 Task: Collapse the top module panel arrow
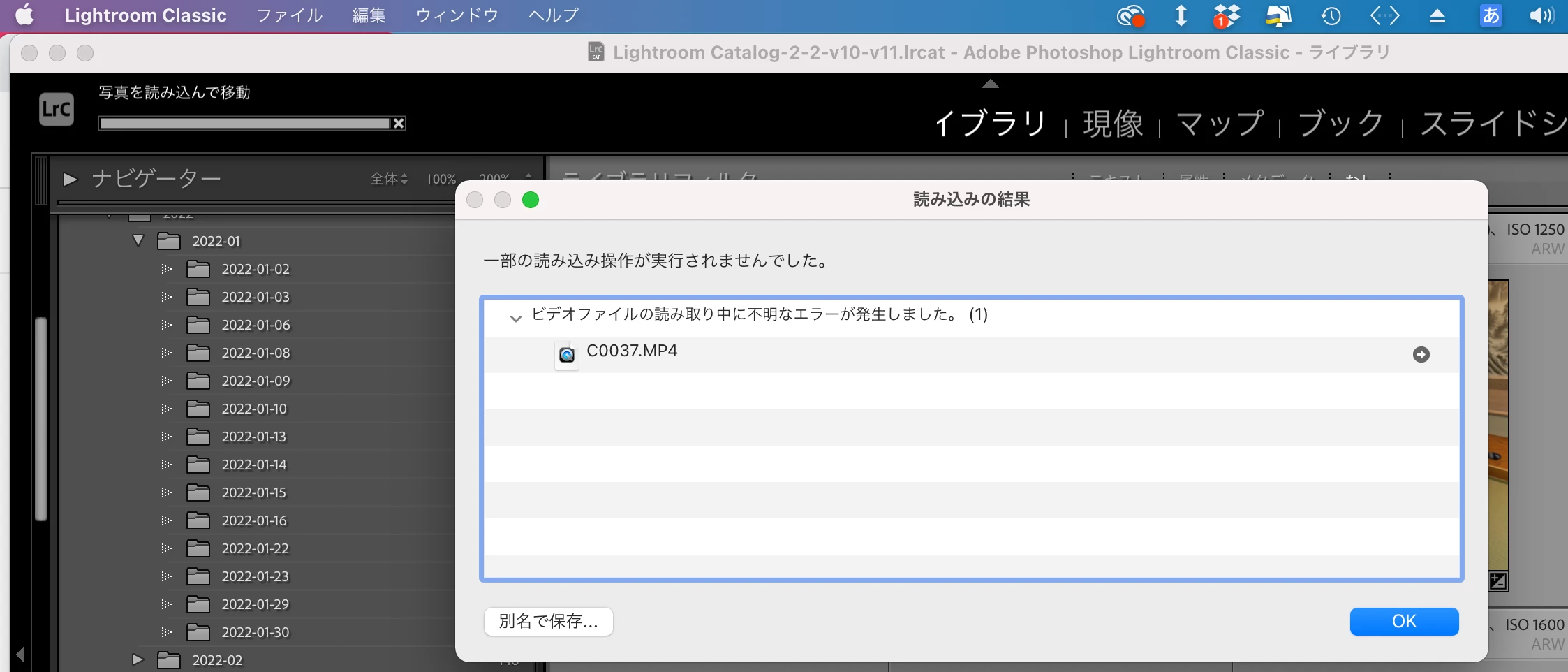[x=990, y=84]
